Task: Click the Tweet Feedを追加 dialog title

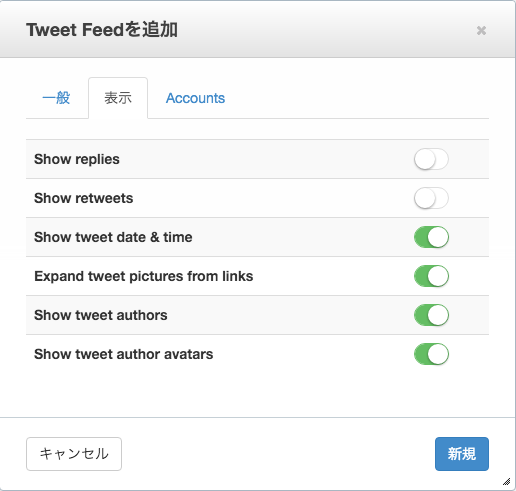Action: 102,30
